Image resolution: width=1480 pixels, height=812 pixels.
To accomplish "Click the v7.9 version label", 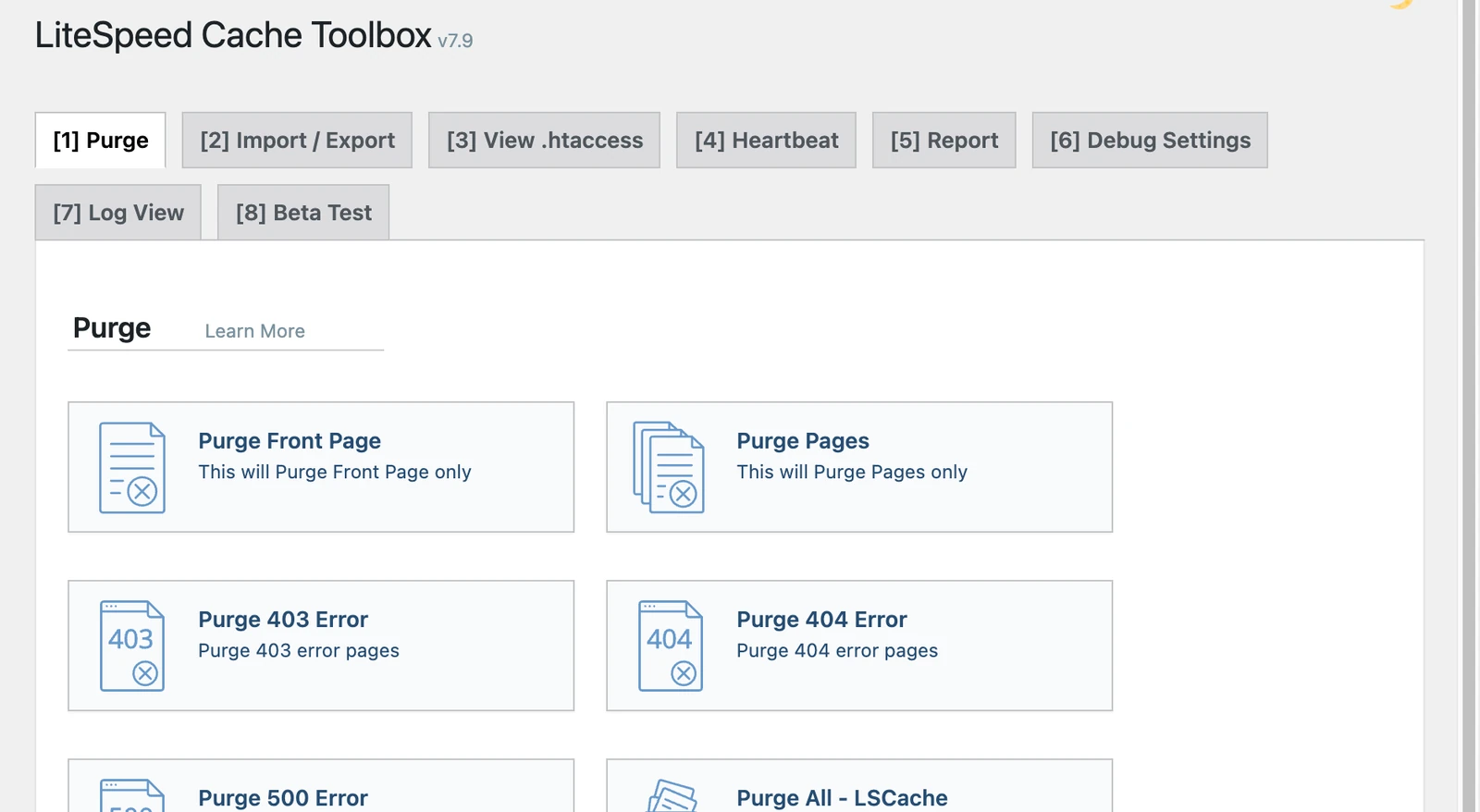I will pos(455,41).
